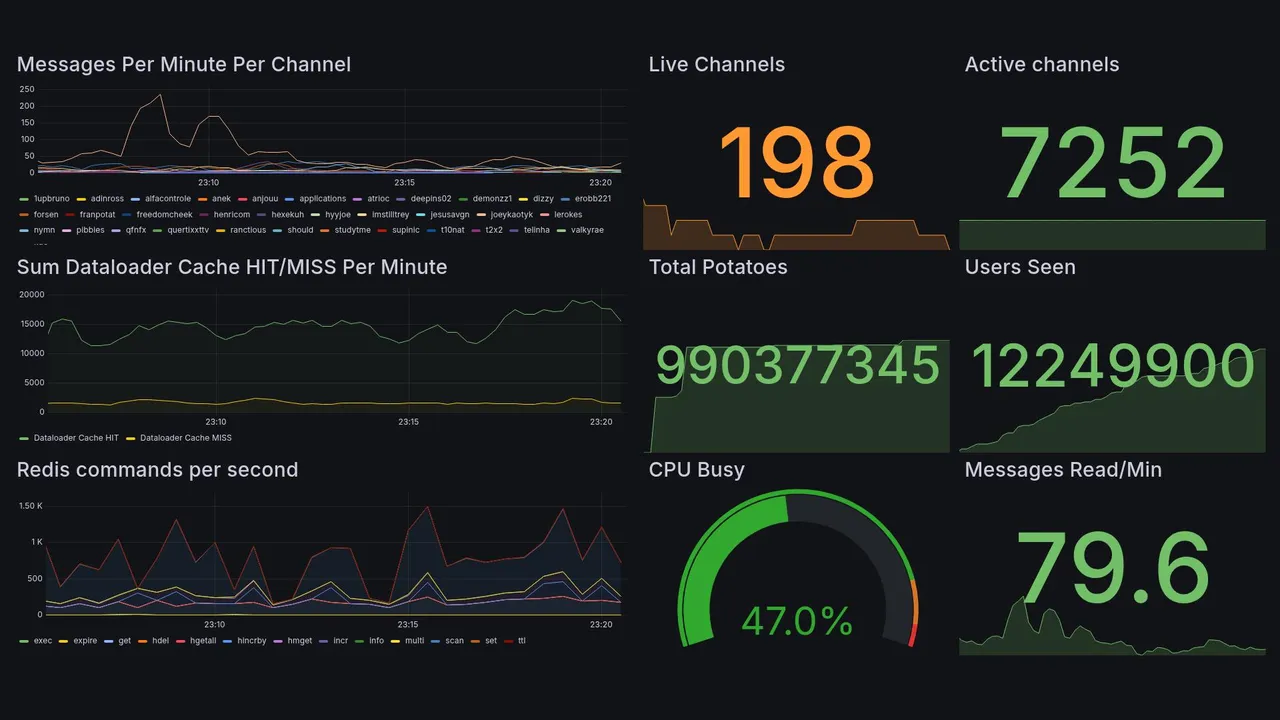The height and width of the screenshot is (720, 1280).
Task: Select the joeykaotyk legend entry
Action: 505,215
